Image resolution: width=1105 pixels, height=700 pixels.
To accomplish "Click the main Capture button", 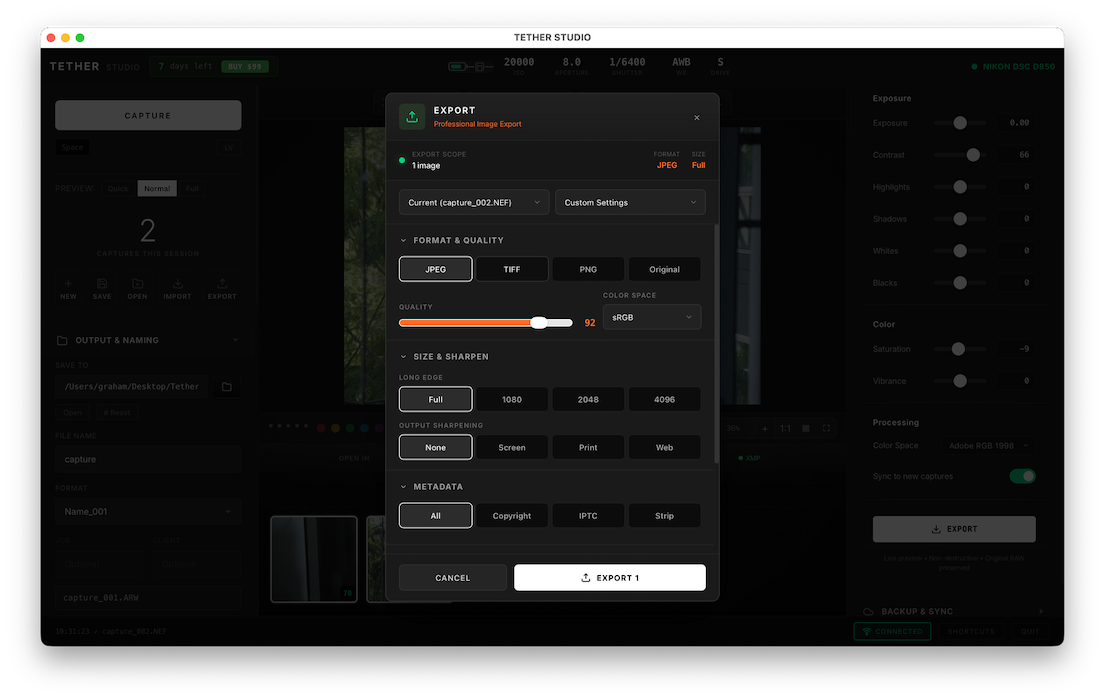I will (x=148, y=115).
